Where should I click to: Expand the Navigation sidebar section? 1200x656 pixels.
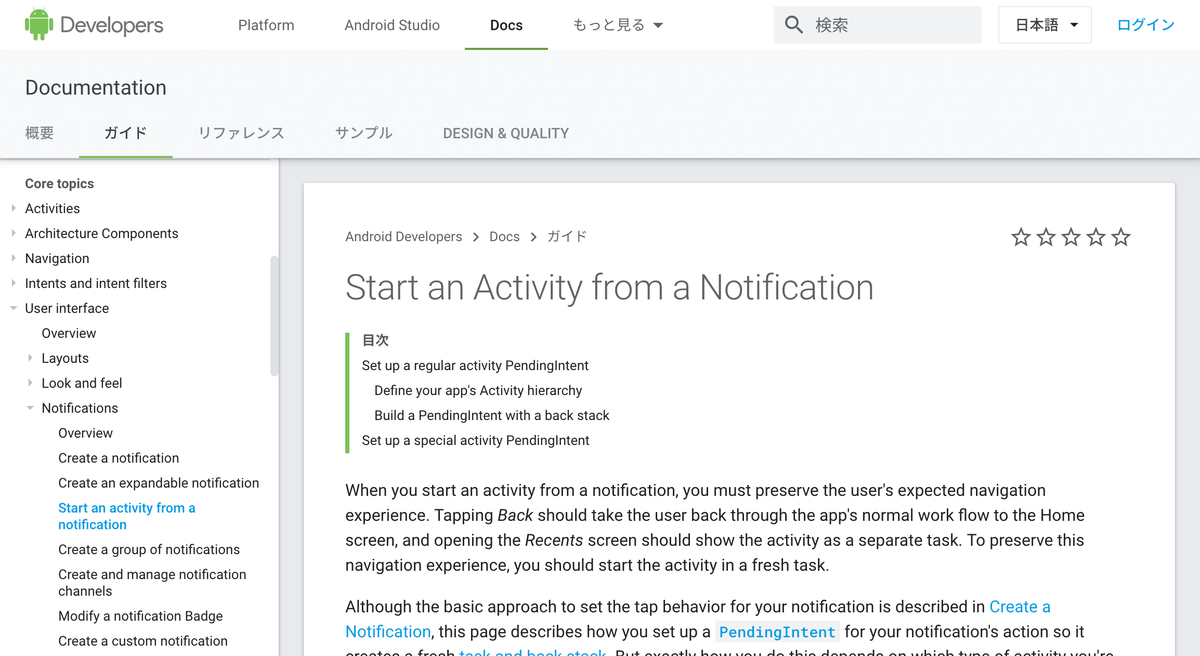(x=13, y=258)
